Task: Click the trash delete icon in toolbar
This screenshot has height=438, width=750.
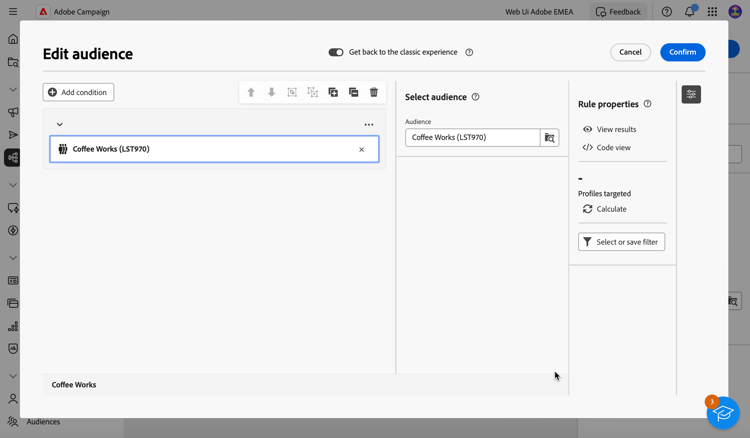Action: [374, 92]
